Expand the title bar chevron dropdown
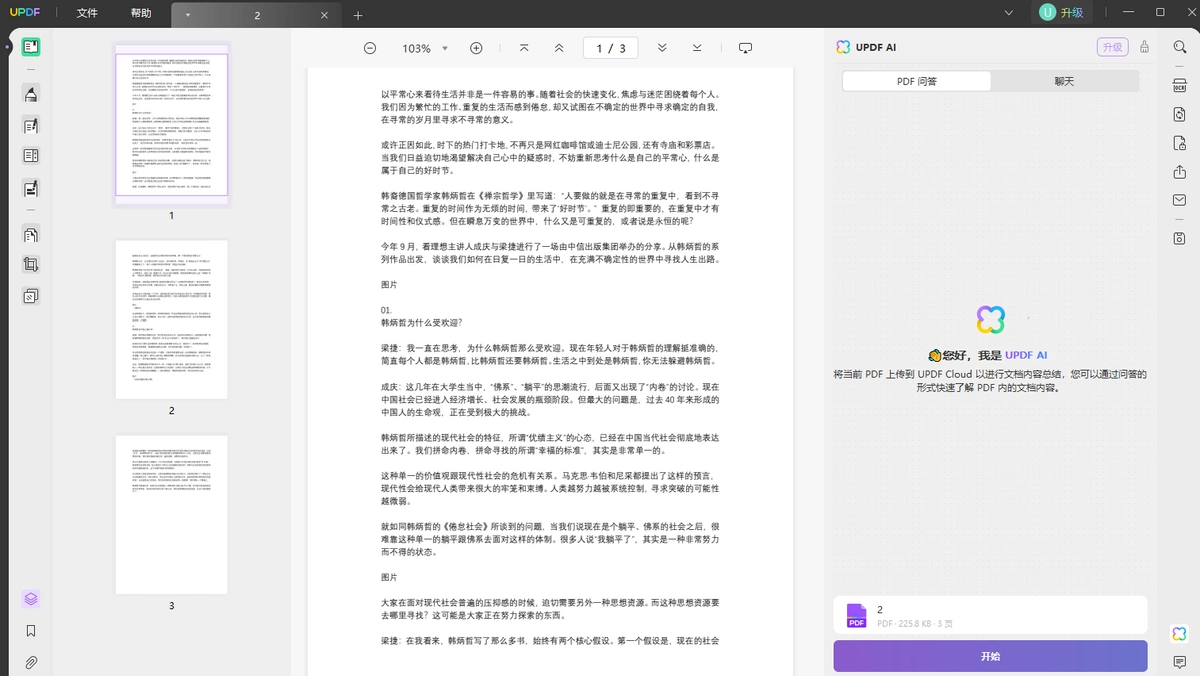1200x676 pixels. 1010,13
